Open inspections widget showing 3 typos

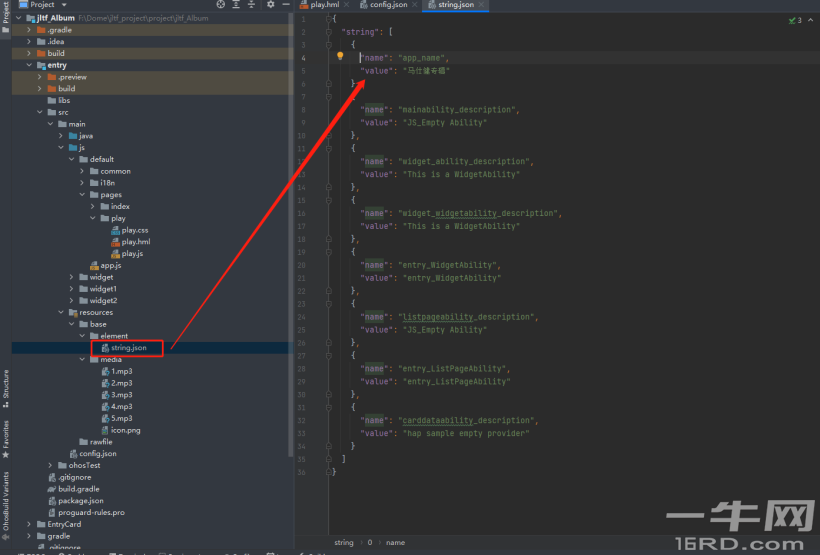tap(795, 20)
